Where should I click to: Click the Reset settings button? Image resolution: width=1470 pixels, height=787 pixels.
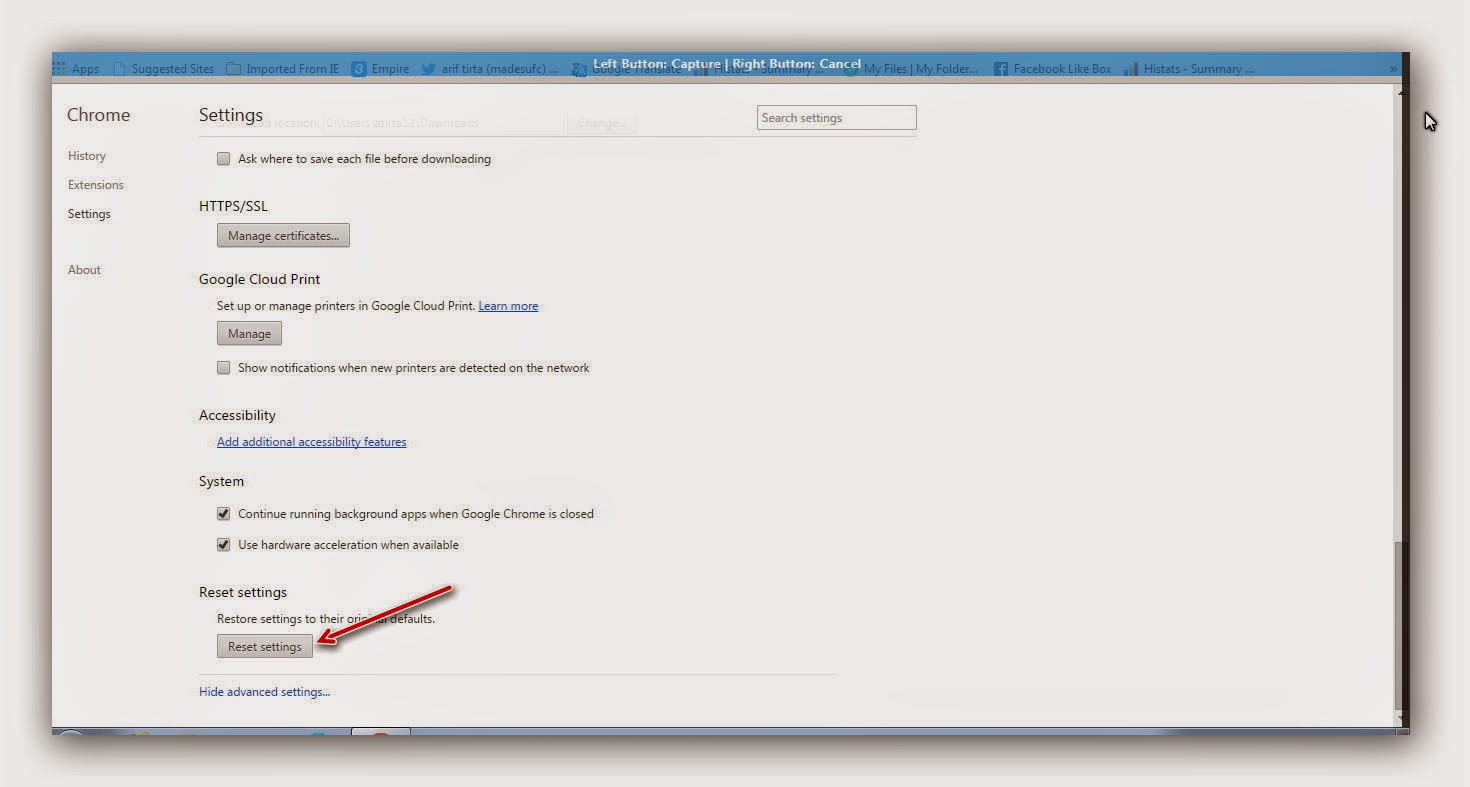pos(265,647)
